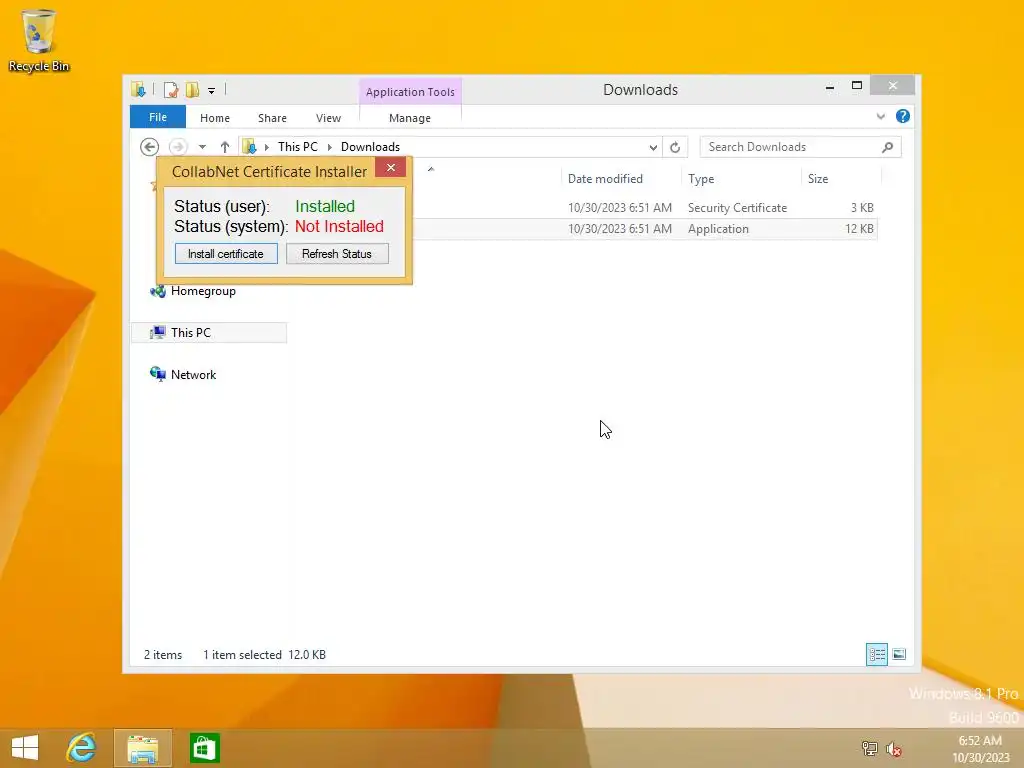Open the Windows Start button

pos(25,748)
